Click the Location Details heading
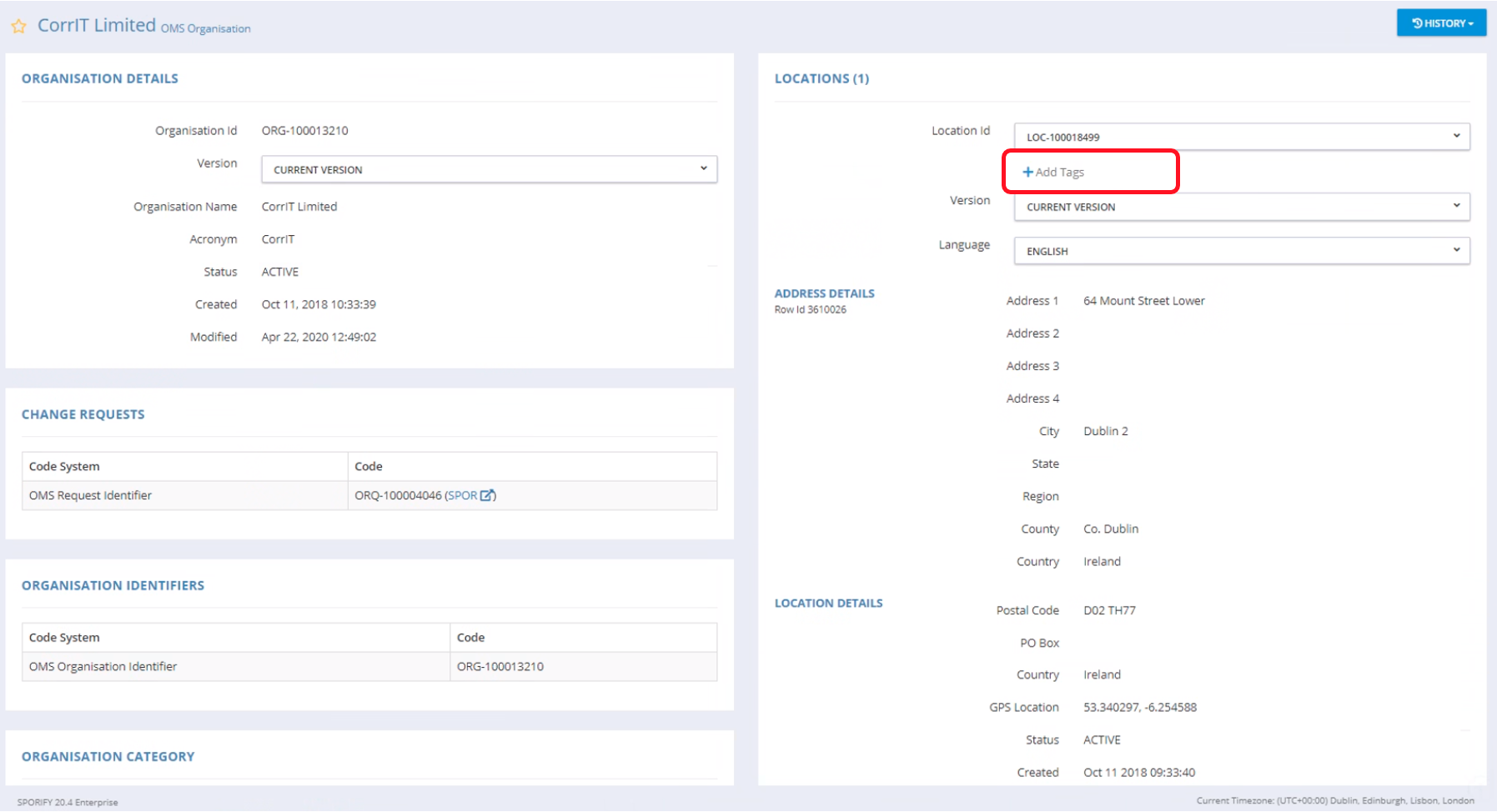 [828, 603]
